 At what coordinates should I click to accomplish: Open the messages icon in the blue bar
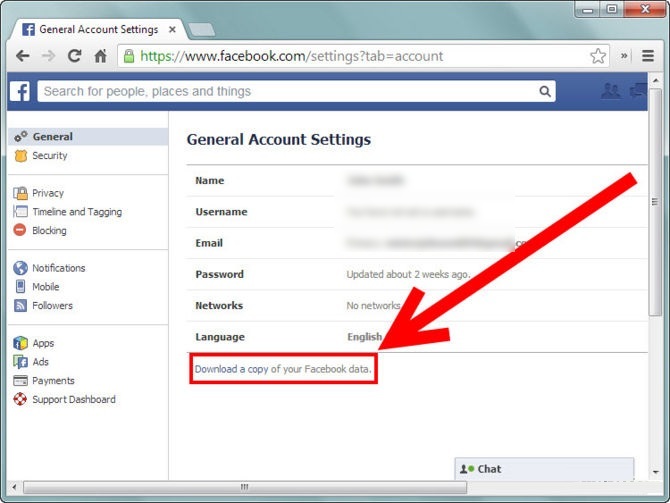[x=638, y=91]
